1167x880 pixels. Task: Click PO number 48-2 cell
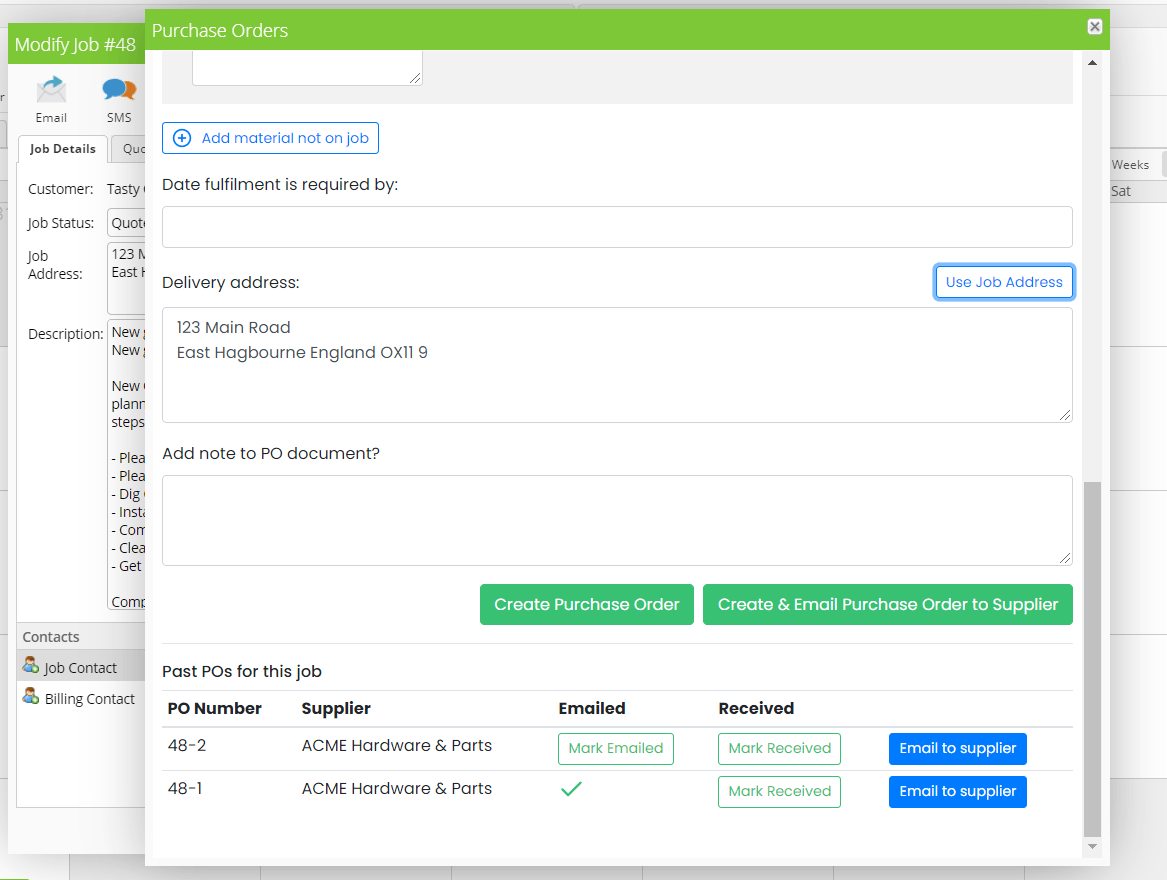tap(187, 745)
